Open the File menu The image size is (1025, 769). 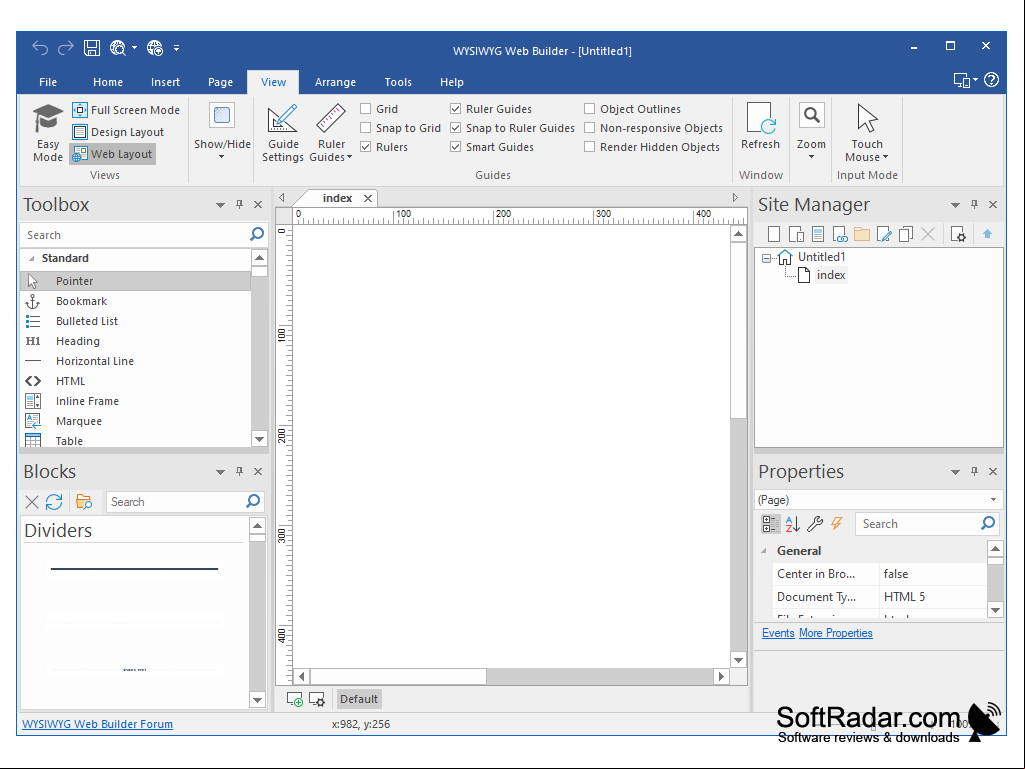48,82
